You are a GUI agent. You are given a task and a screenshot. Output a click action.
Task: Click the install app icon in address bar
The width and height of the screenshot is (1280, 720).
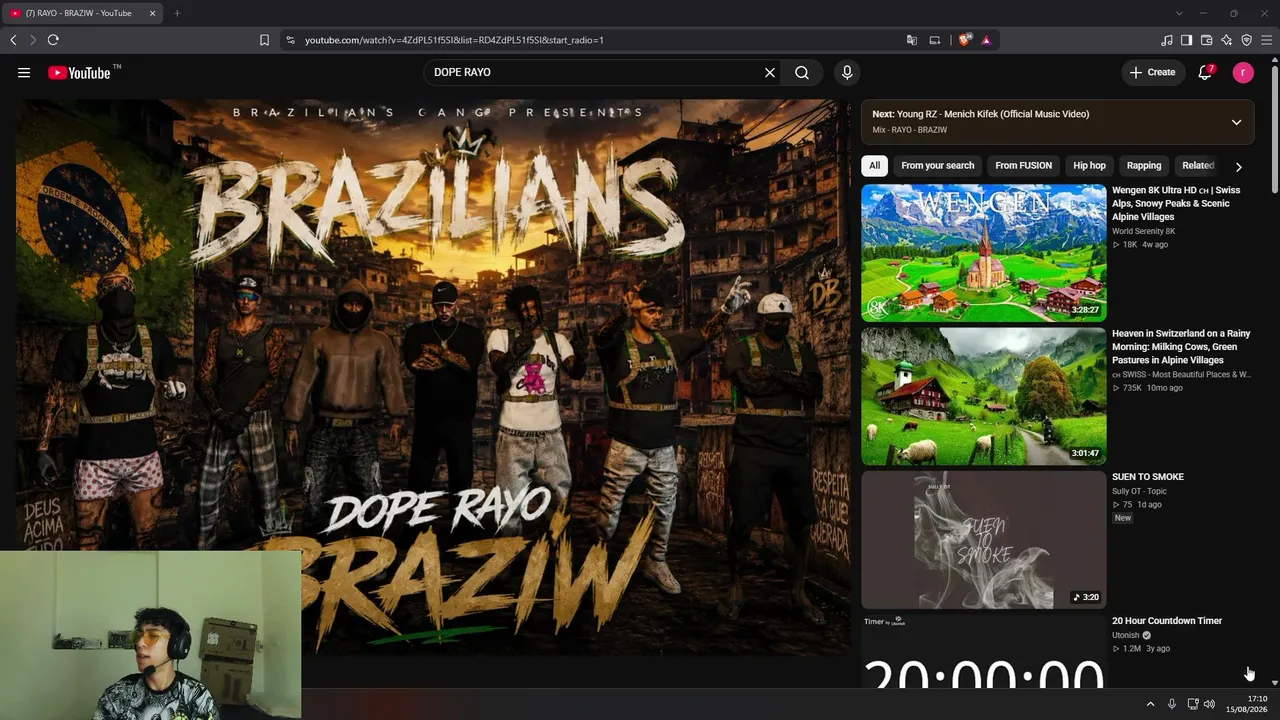pyautogui.click(x=935, y=40)
